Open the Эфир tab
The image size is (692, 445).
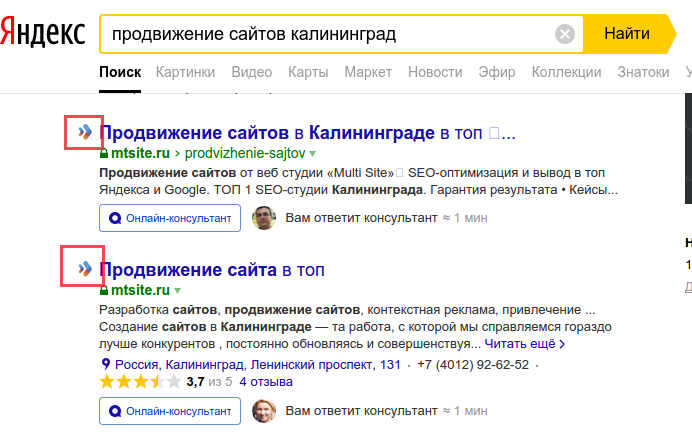pyautogui.click(x=497, y=72)
